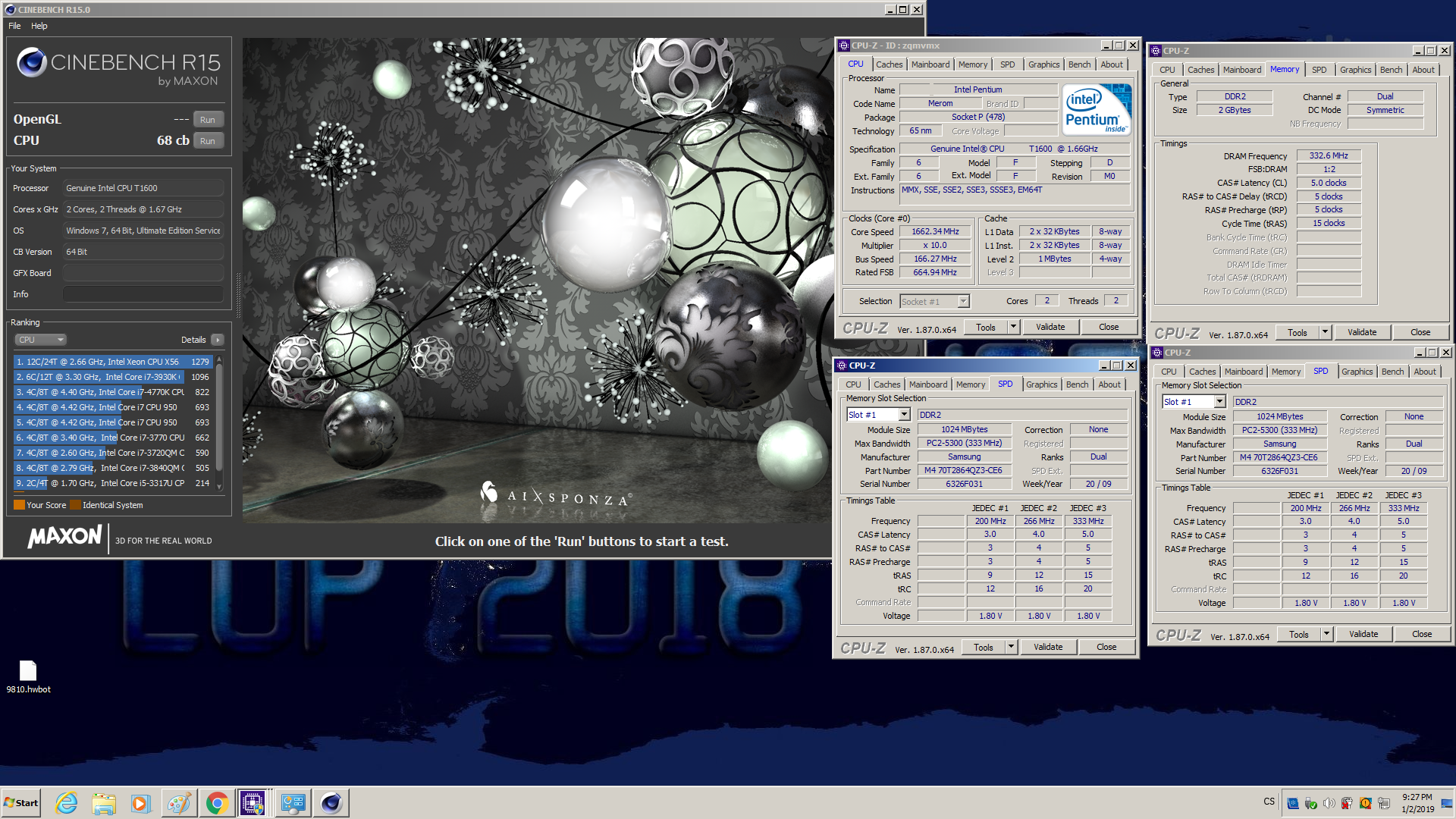1456x819 pixels.
Task: Click ranking list scrollbar up arrow
Action: (x=220, y=359)
